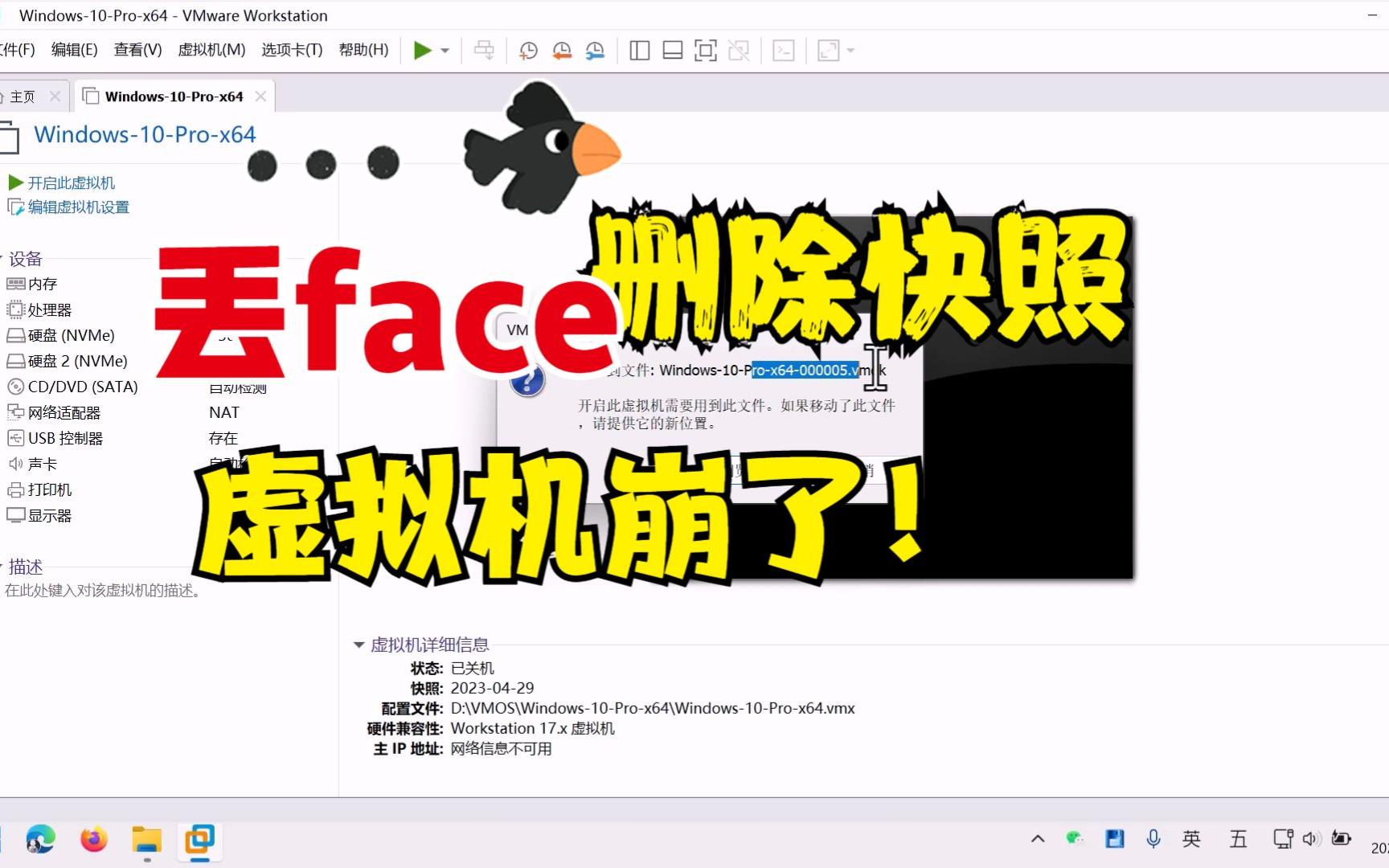Viewport: 1389px width, 868px height.
Task: Open the power options dropdown arrow
Action: [x=445, y=51]
